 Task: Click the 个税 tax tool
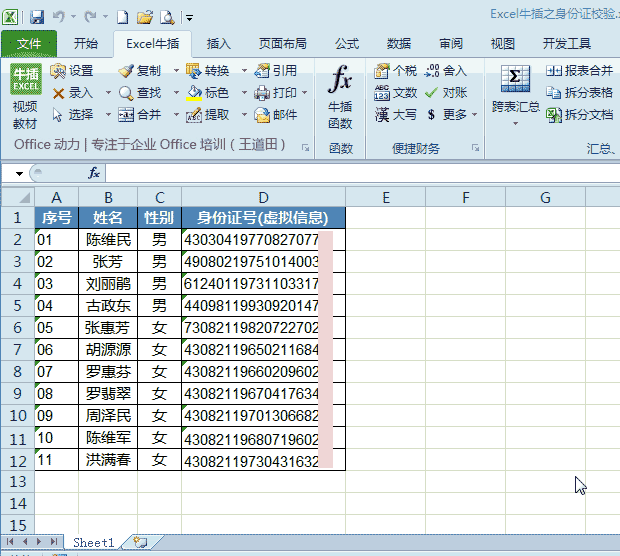tap(395, 71)
